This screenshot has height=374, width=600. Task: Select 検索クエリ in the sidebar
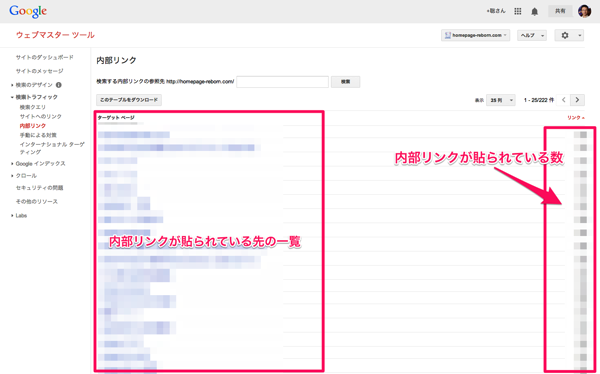tap(33, 107)
